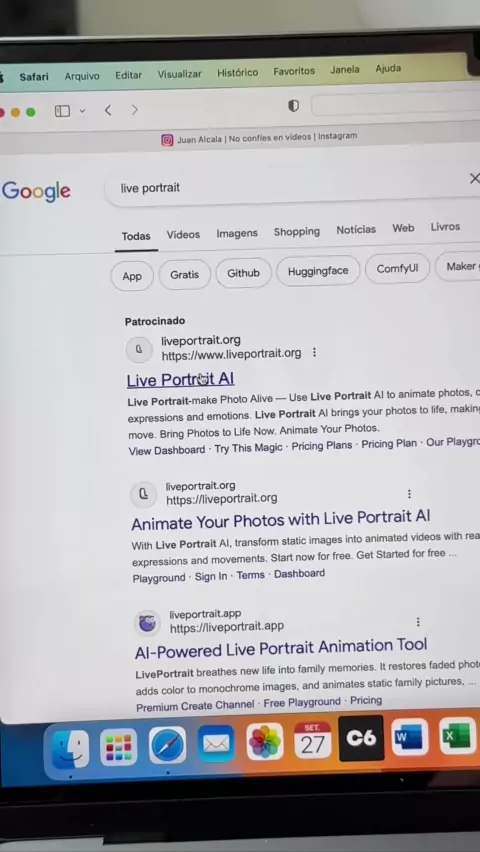Open Launchpad from the dock
This screenshot has height=852, width=480.
(x=119, y=747)
